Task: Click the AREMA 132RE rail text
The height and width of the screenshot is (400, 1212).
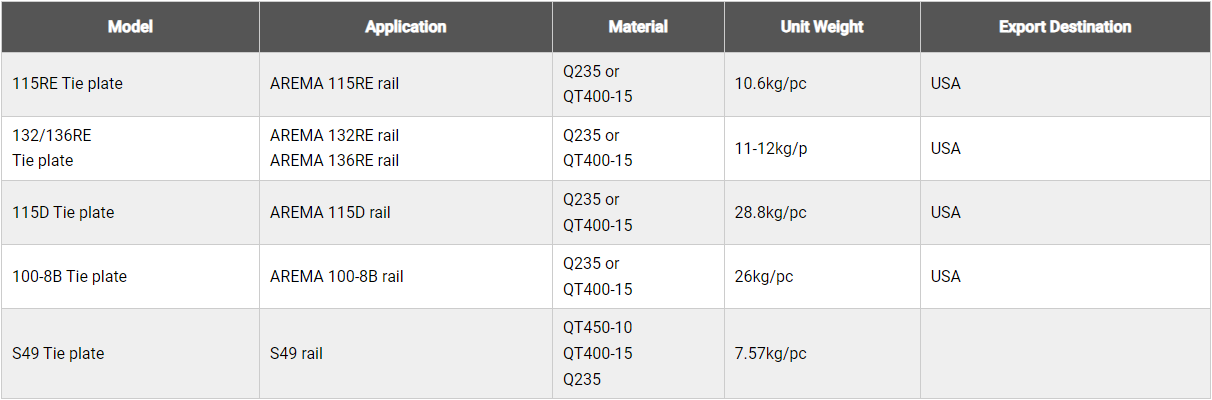Action: pos(334,135)
